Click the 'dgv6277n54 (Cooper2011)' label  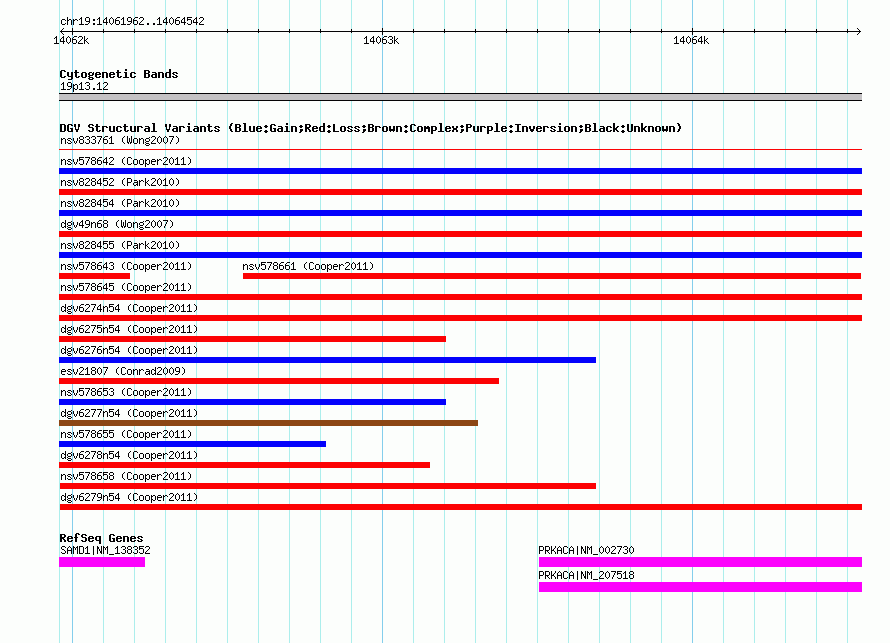(129, 413)
